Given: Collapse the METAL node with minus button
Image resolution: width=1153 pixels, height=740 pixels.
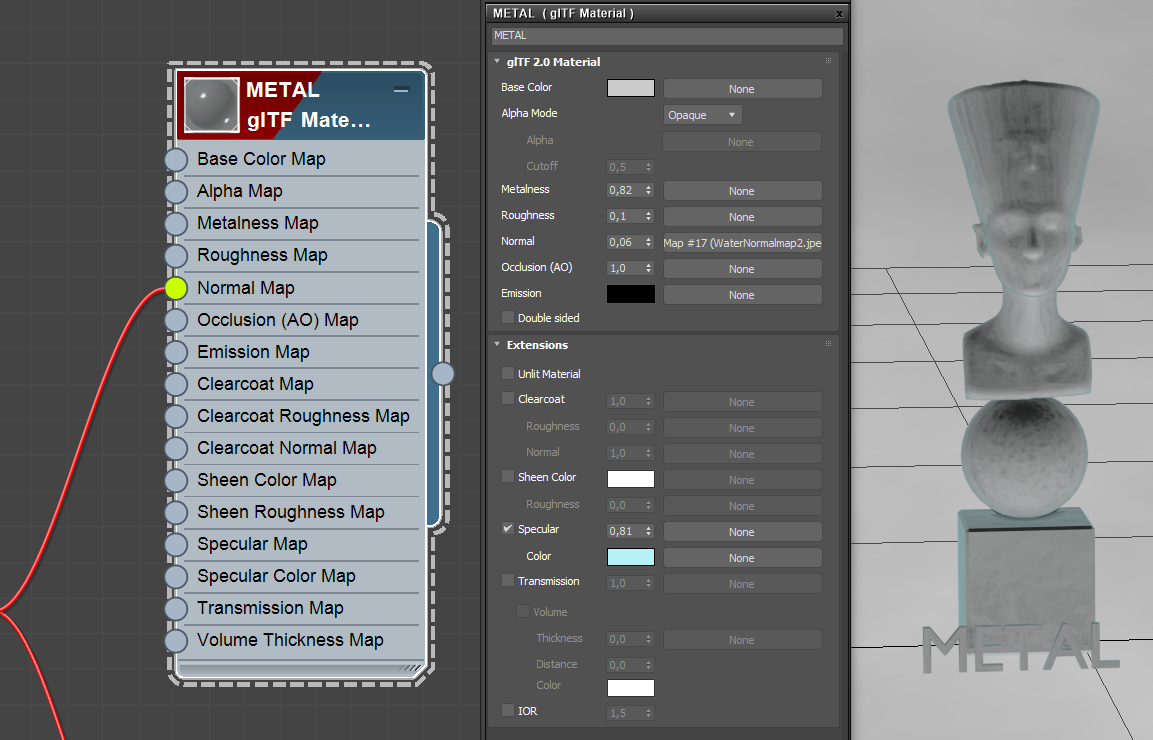Looking at the screenshot, I should pyautogui.click(x=401, y=90).
